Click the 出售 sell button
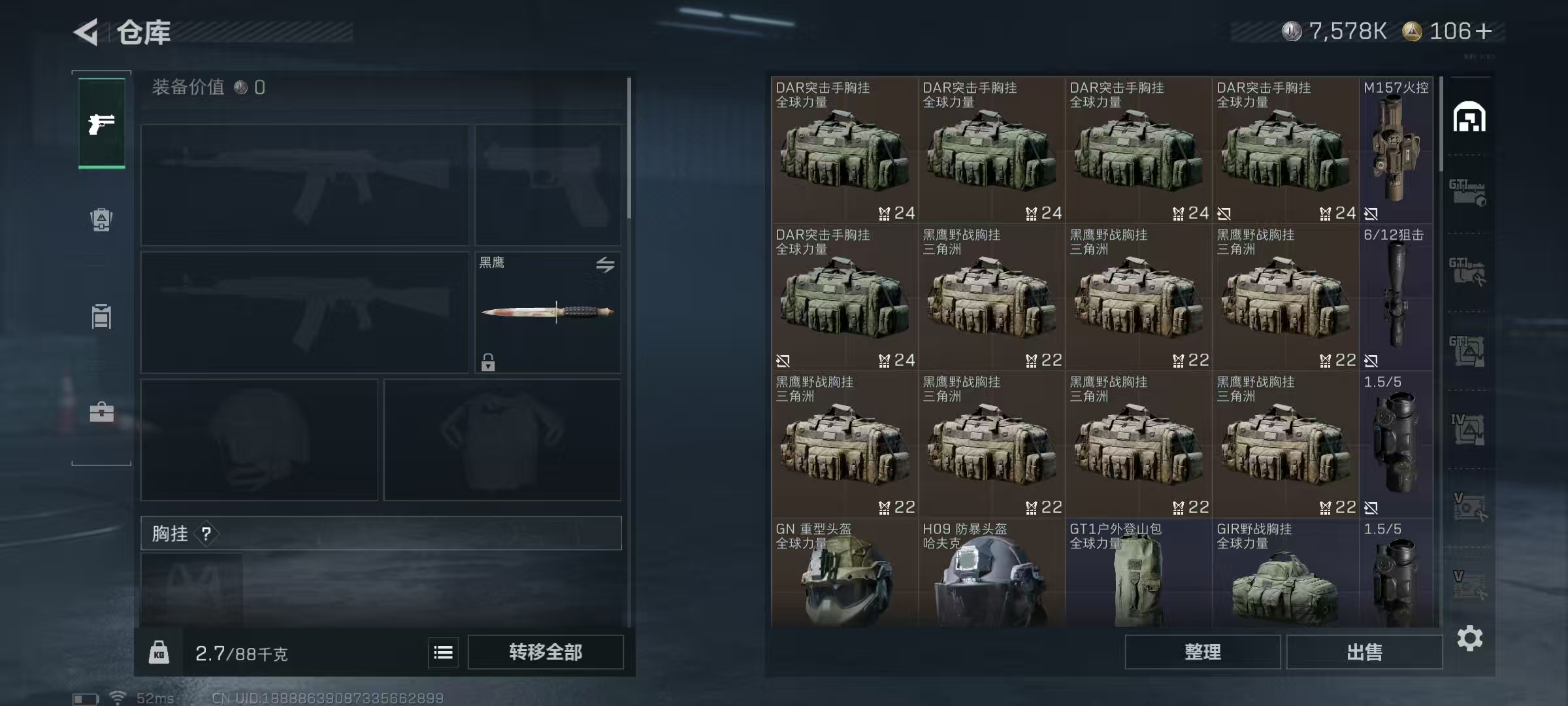This screenshot has height=706, width=1568. (1364, 652)
